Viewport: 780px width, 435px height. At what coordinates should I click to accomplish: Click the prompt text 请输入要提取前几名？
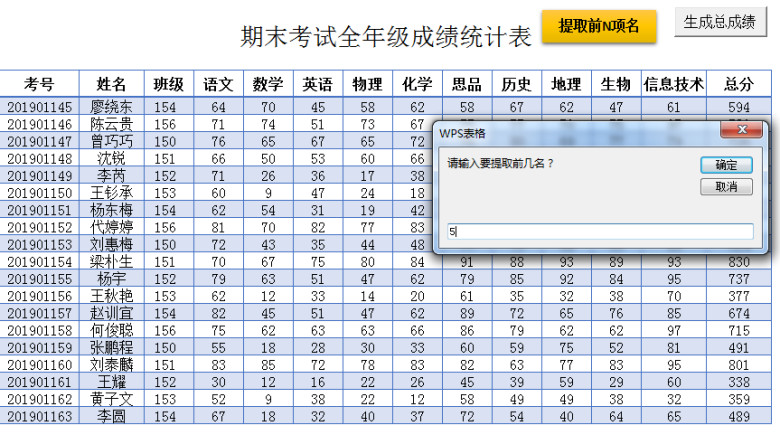[500, 163]
